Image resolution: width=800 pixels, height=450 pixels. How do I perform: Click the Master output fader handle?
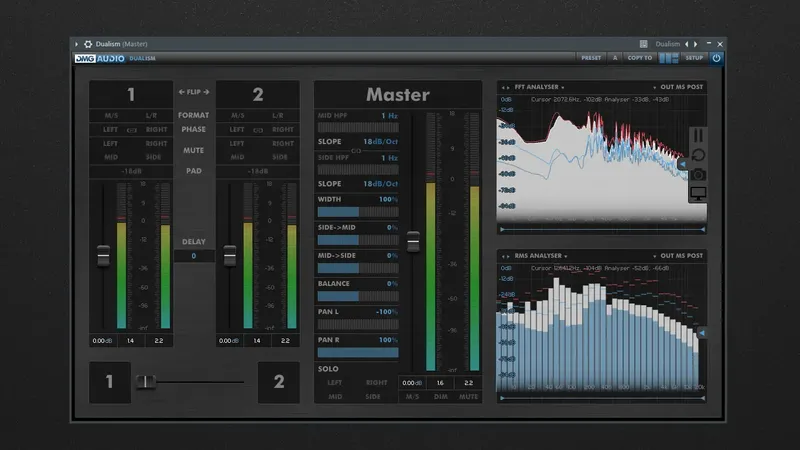413,241
